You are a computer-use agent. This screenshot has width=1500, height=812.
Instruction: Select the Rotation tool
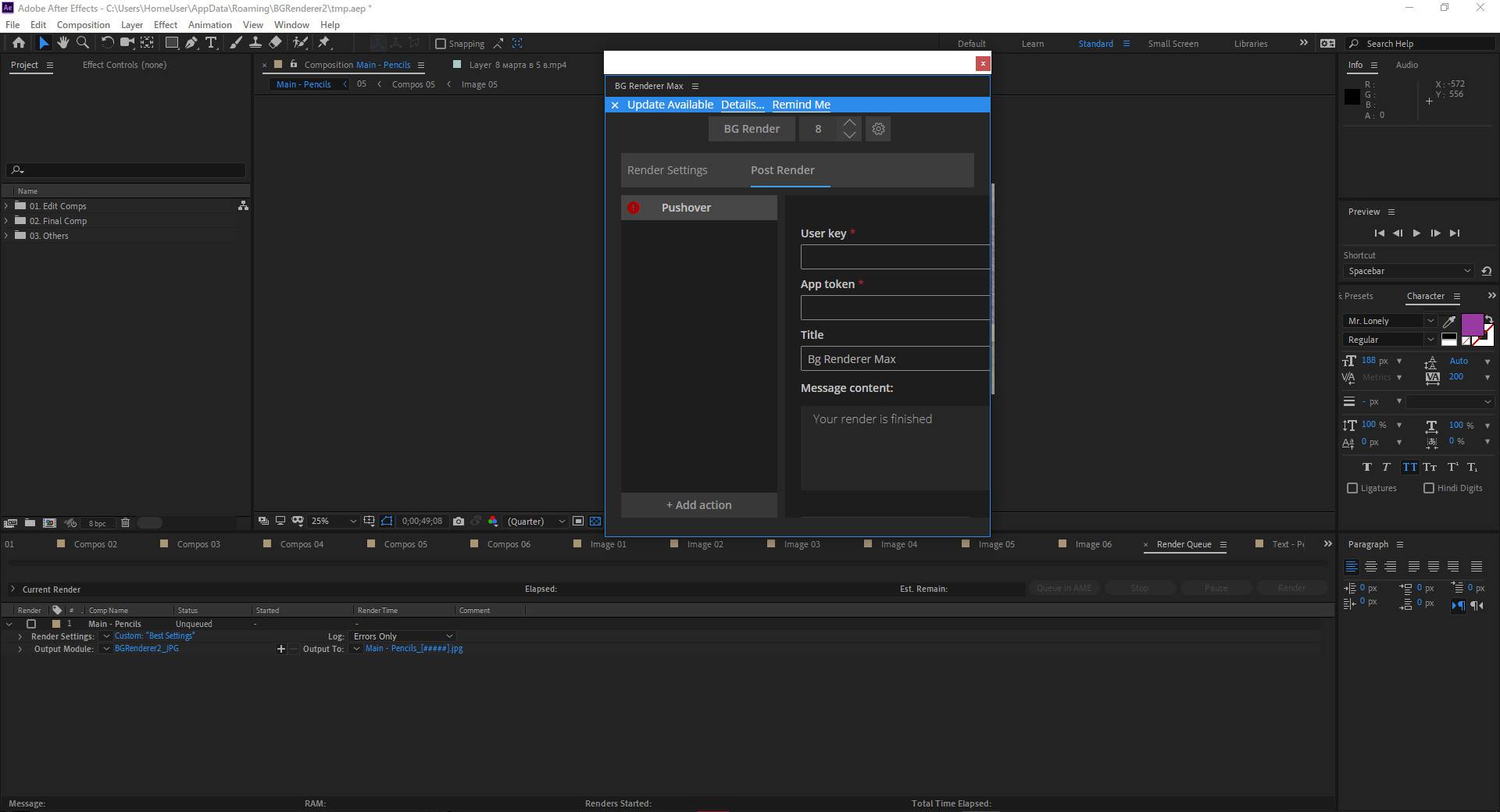pos(107,43)
